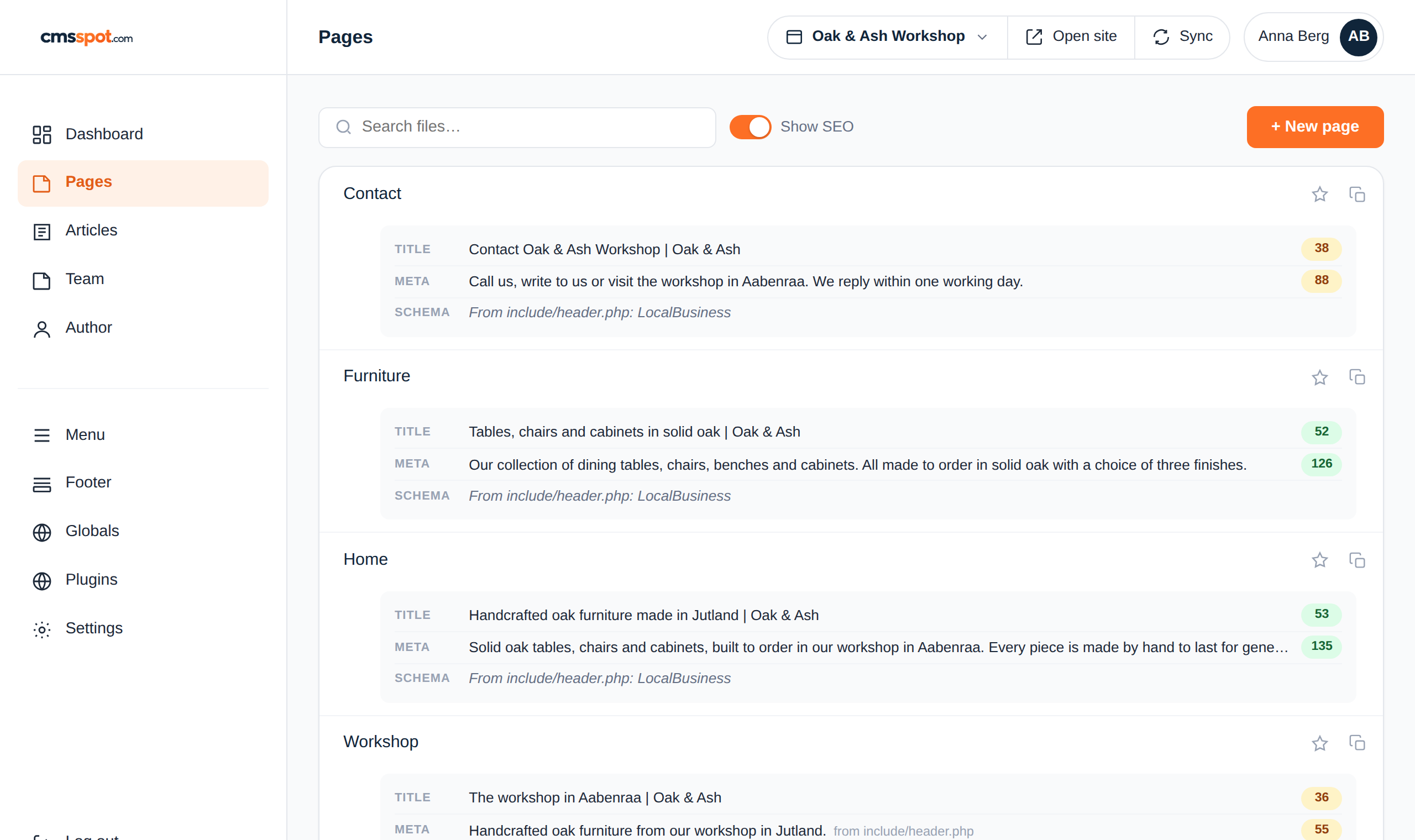This screenshot has height=840, width=1415.
Task: Select Pages in the sidebar
Action: click(143, 183)
